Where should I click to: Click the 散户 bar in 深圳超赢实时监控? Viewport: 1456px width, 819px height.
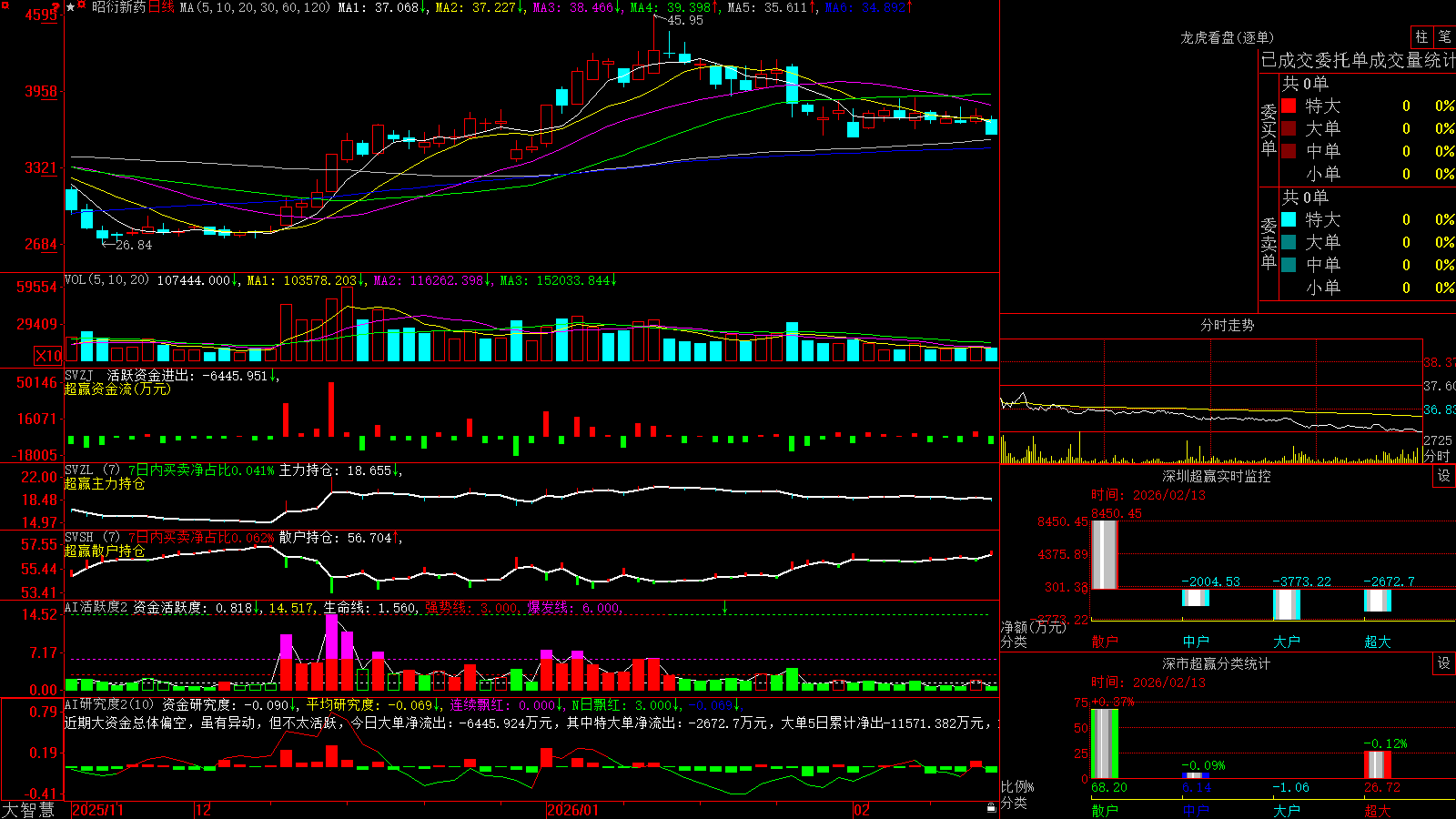point(1105,554)
